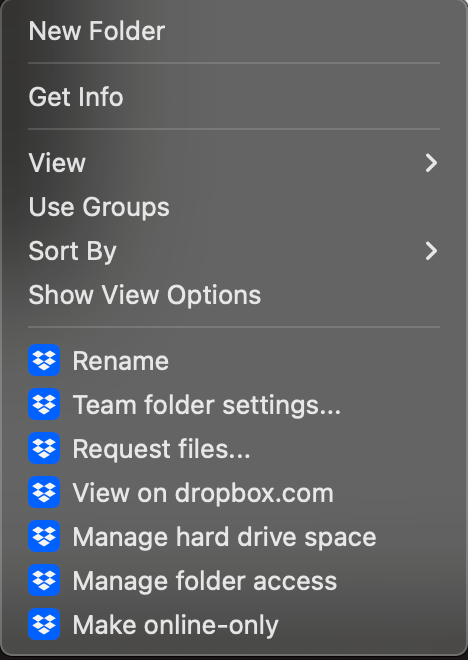Choose View on dropbox.com

pyautogui.click(x=234, y=492)
